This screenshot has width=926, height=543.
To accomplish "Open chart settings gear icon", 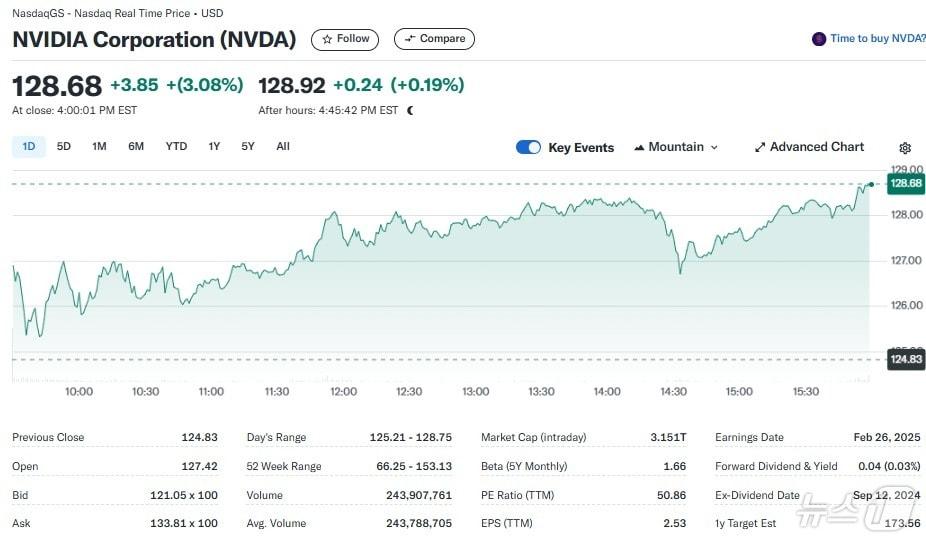I will point(905,148).
